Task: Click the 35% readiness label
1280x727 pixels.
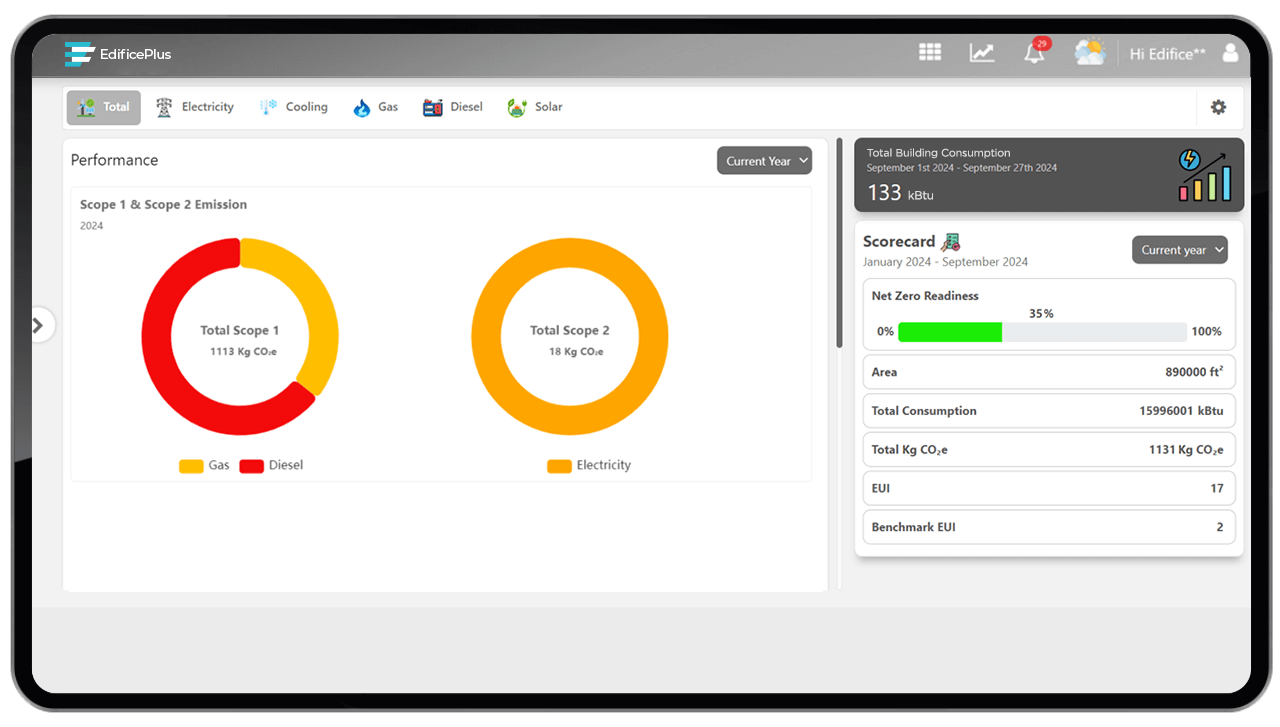Action: pos(1042,314)
